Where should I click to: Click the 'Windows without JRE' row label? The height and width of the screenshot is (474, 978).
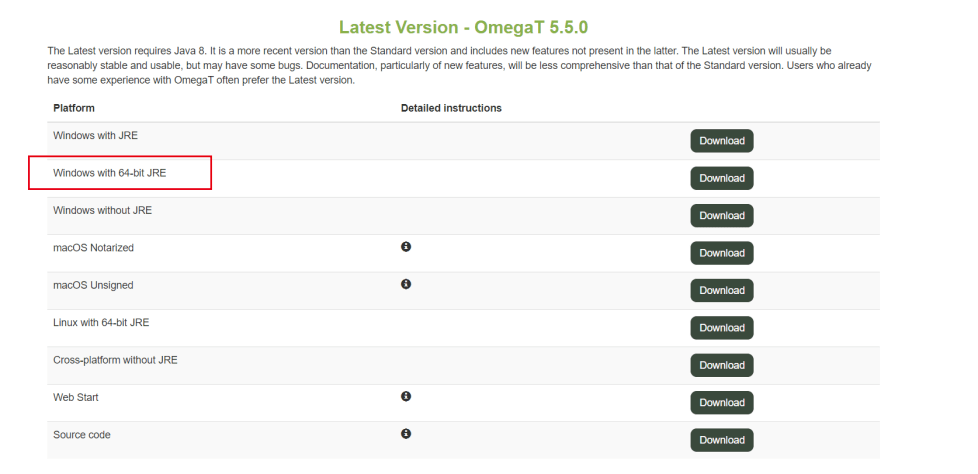pyautogui.click(x=102, y=210)
